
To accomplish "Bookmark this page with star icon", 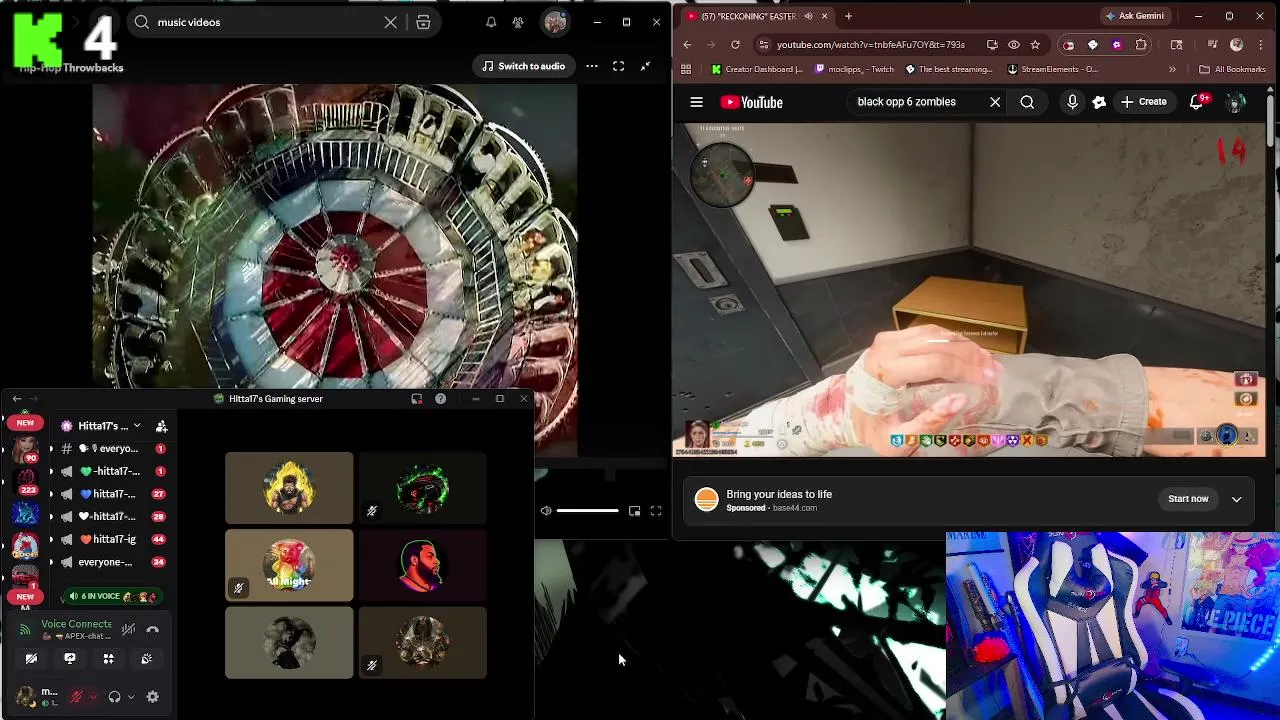I will [1035, 45].
